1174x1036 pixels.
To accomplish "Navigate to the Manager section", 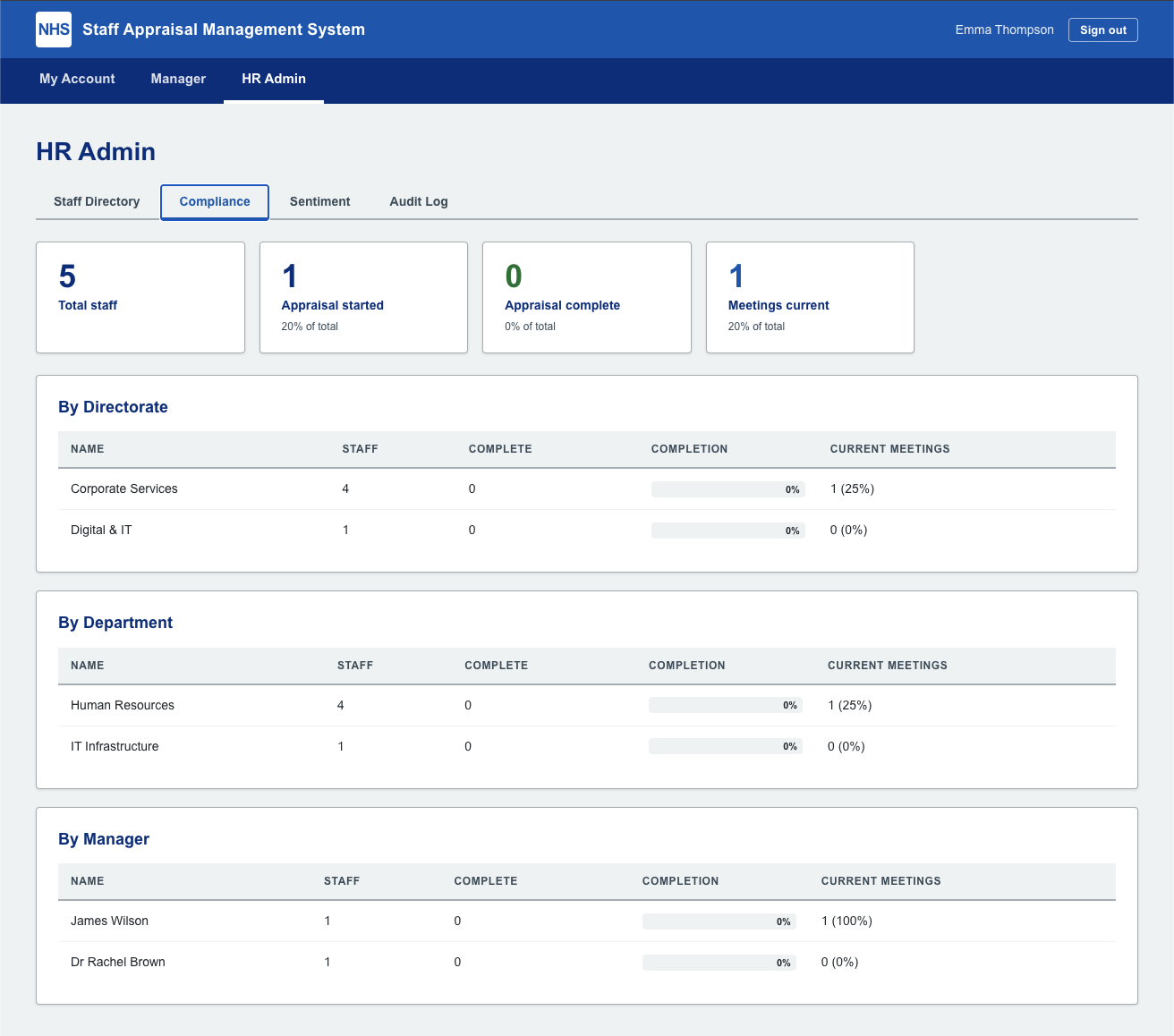I will click(x=177, y=79).
